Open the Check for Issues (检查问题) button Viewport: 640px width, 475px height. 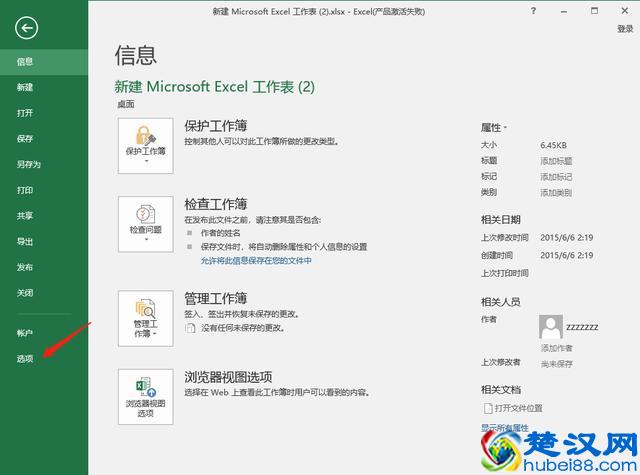146,224
